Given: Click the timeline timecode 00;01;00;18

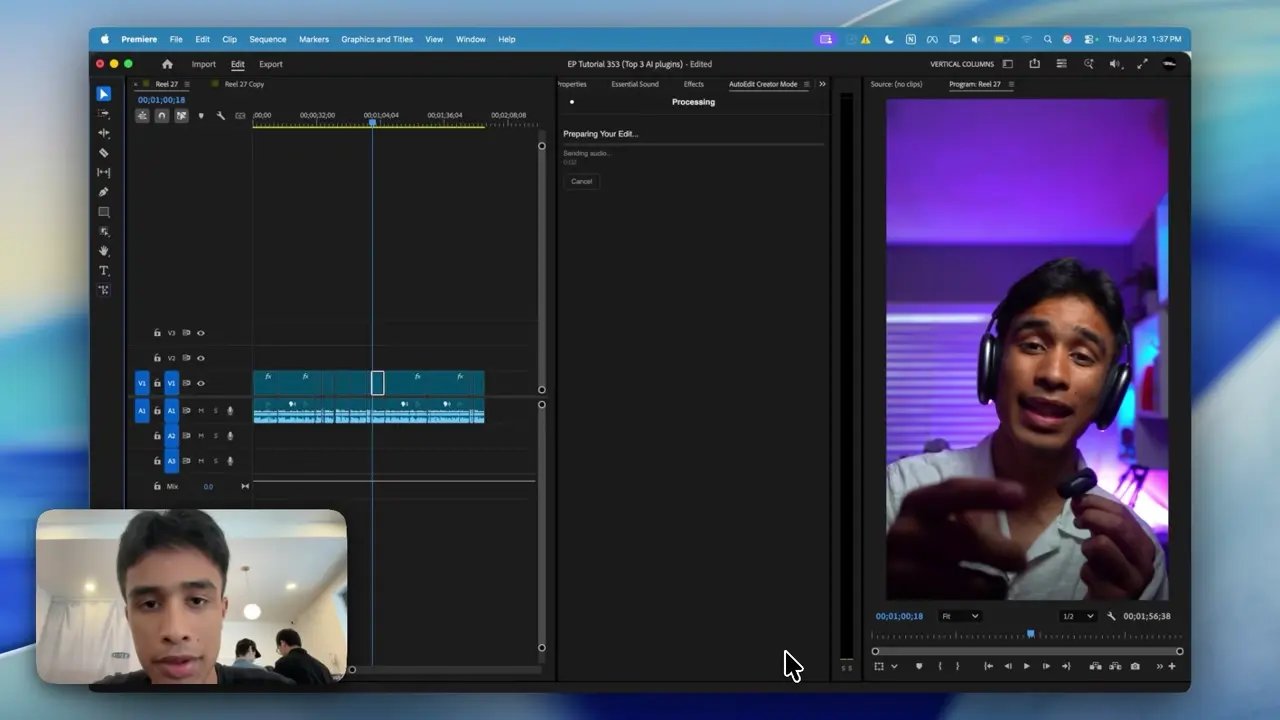Looking at the screenshot, I should (161, 100).
